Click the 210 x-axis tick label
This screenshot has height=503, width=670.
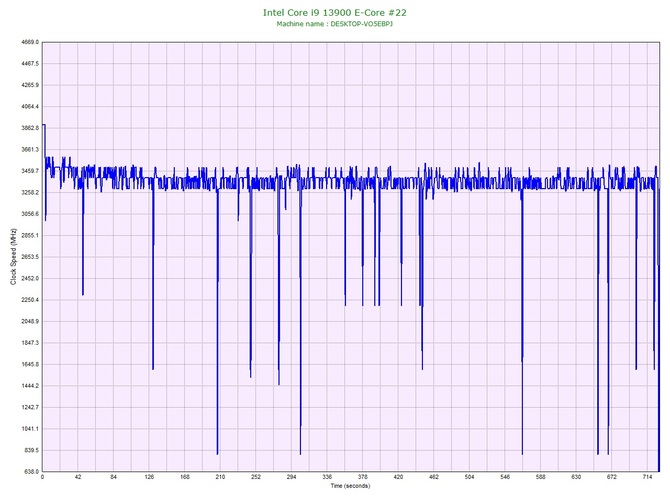(x=220, y=477)
